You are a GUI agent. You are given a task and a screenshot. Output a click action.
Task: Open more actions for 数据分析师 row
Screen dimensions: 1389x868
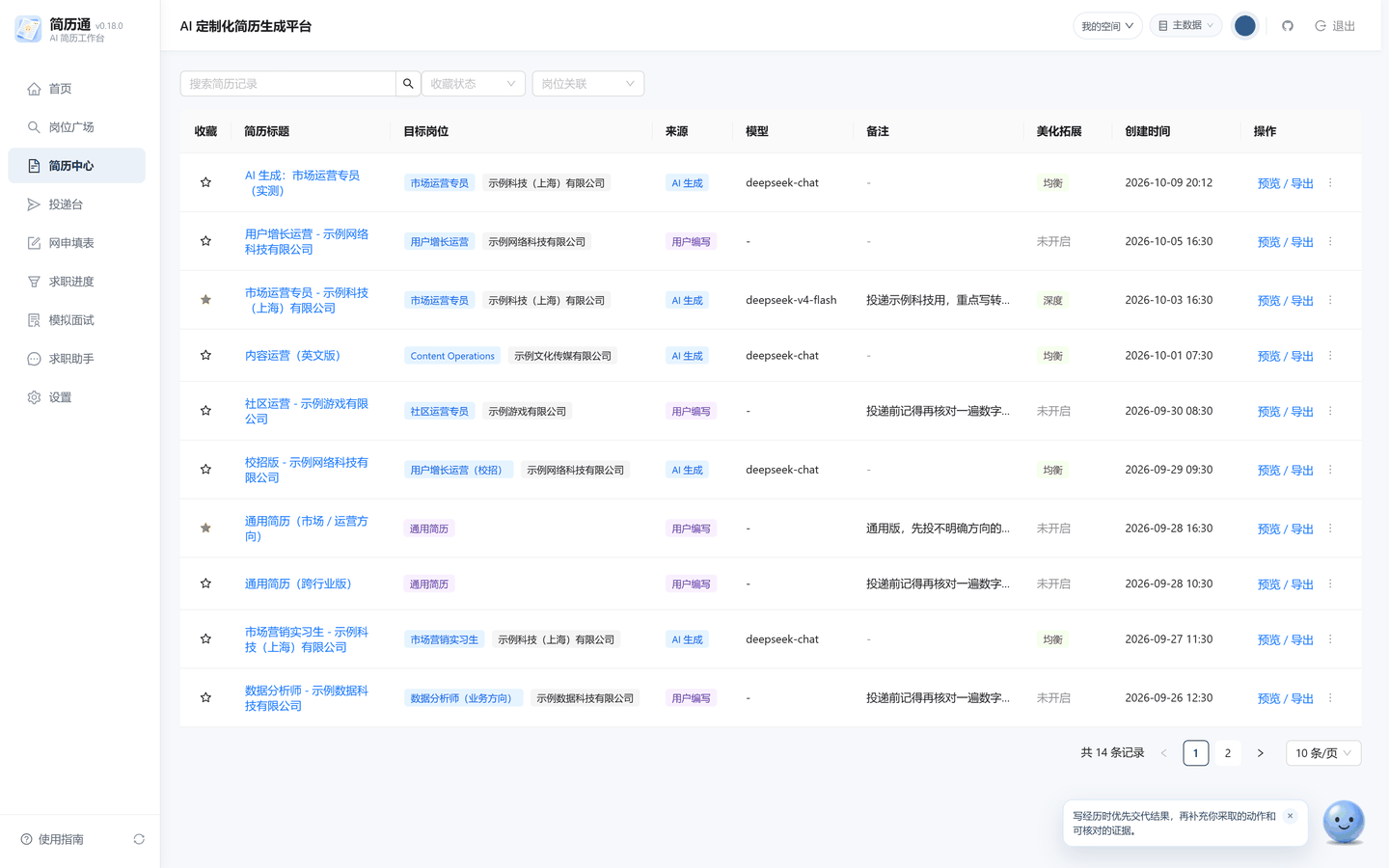1330,697
